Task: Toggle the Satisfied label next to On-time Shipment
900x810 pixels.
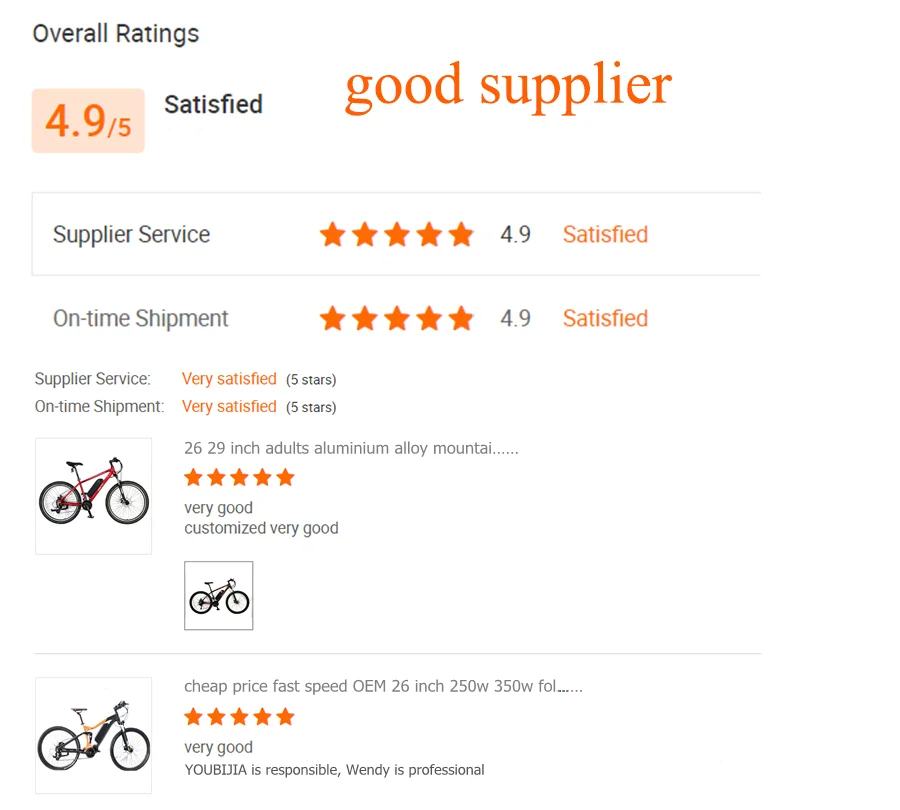Action: click(605, 318)
